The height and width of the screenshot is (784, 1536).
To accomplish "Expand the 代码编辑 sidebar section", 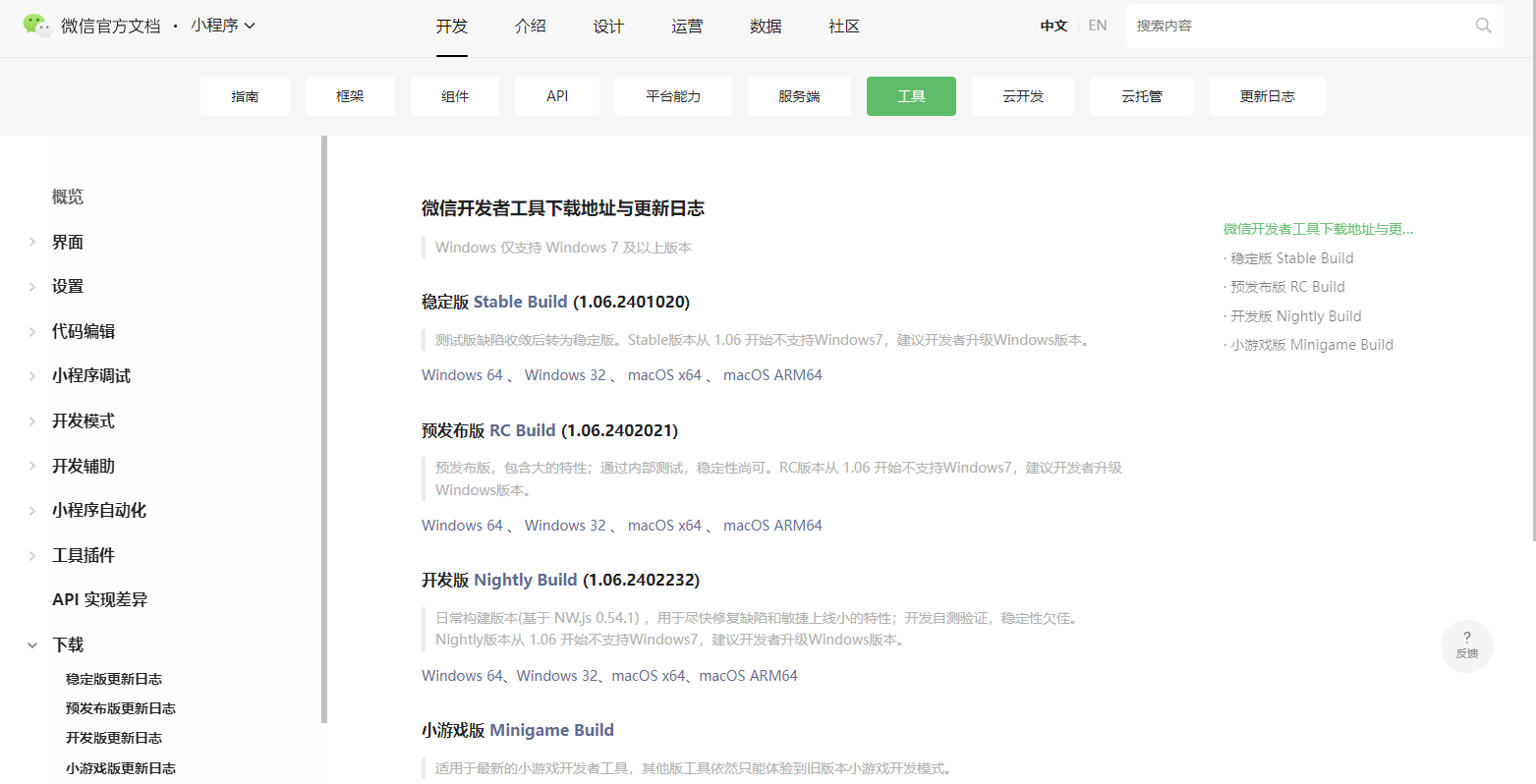I will coord(32,331).
